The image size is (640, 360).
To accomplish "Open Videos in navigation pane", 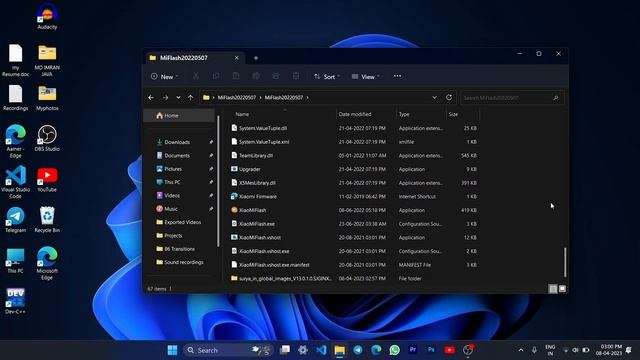I will 172,196.
